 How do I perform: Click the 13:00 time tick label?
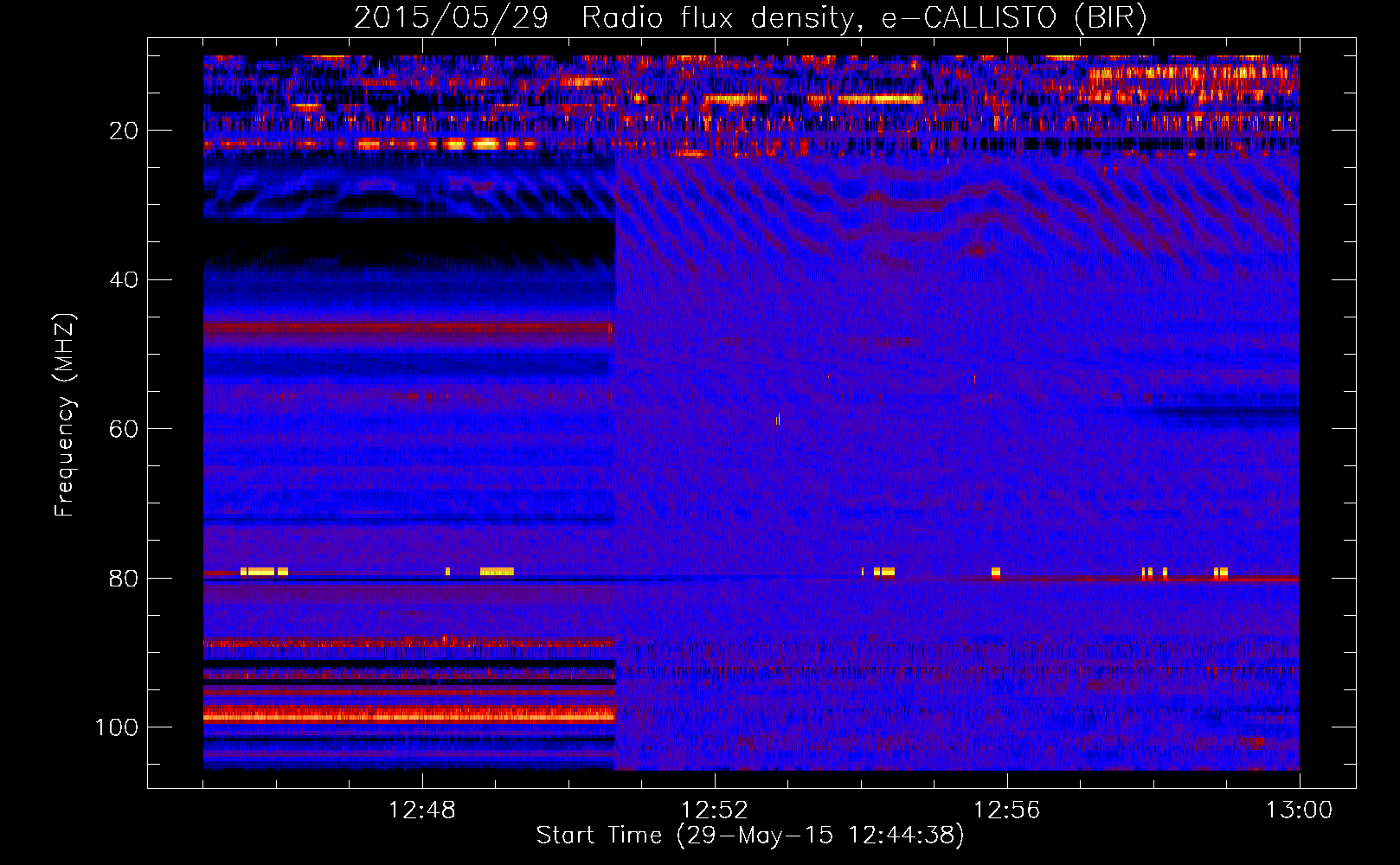1300,811
